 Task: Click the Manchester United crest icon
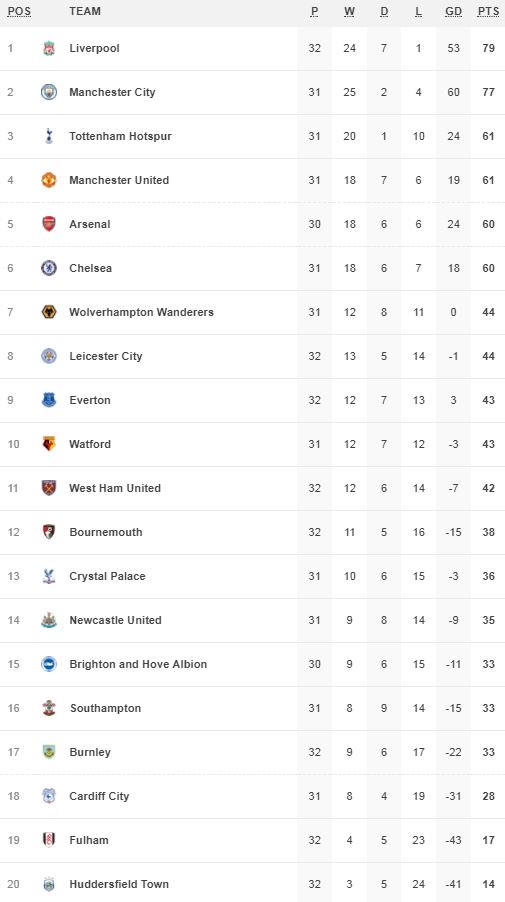pyautogui.click(x=49, y=180)
